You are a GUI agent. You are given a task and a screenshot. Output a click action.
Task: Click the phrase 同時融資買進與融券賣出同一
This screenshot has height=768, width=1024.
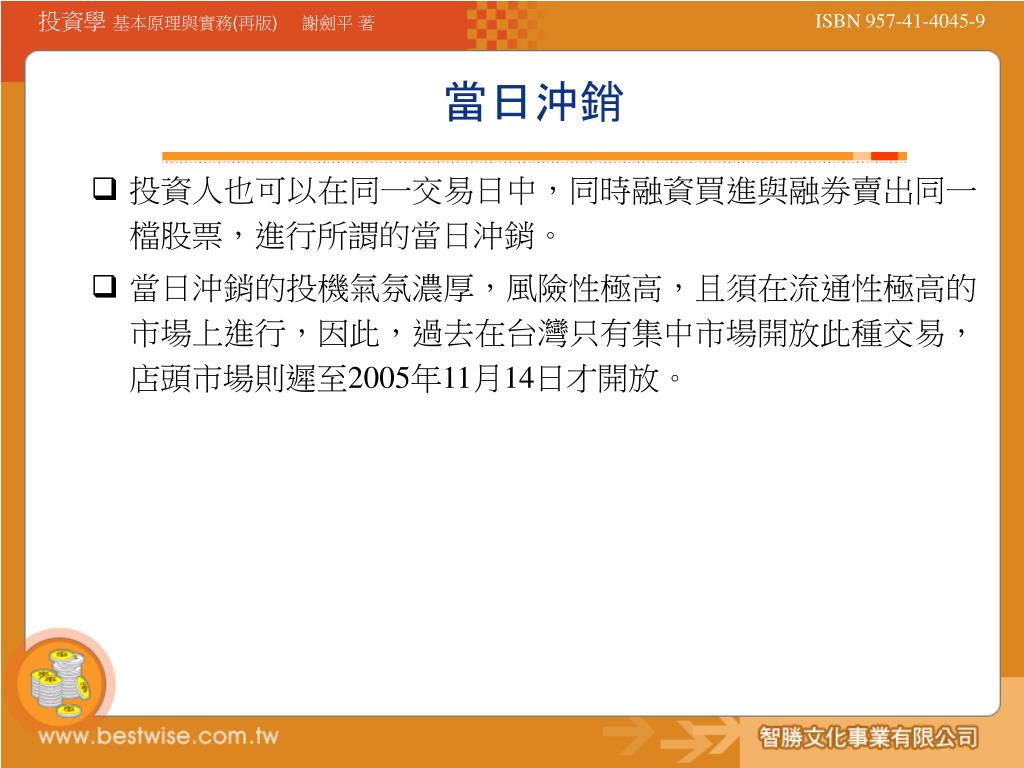[x=773, y=191]
